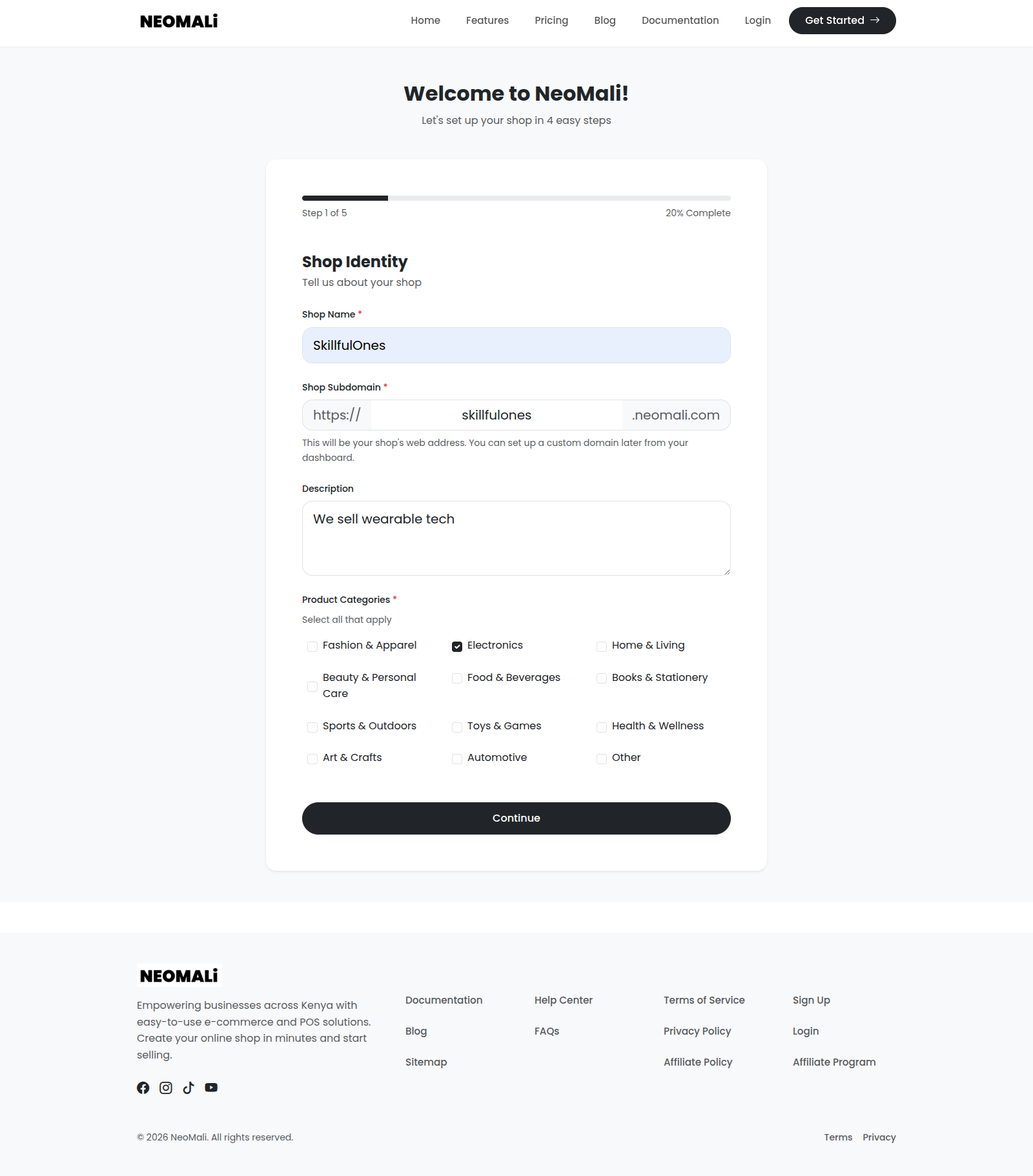Viewport: 1033px width, 1176px height.
Task: Focus the Shop Name field
Action: 516,345
